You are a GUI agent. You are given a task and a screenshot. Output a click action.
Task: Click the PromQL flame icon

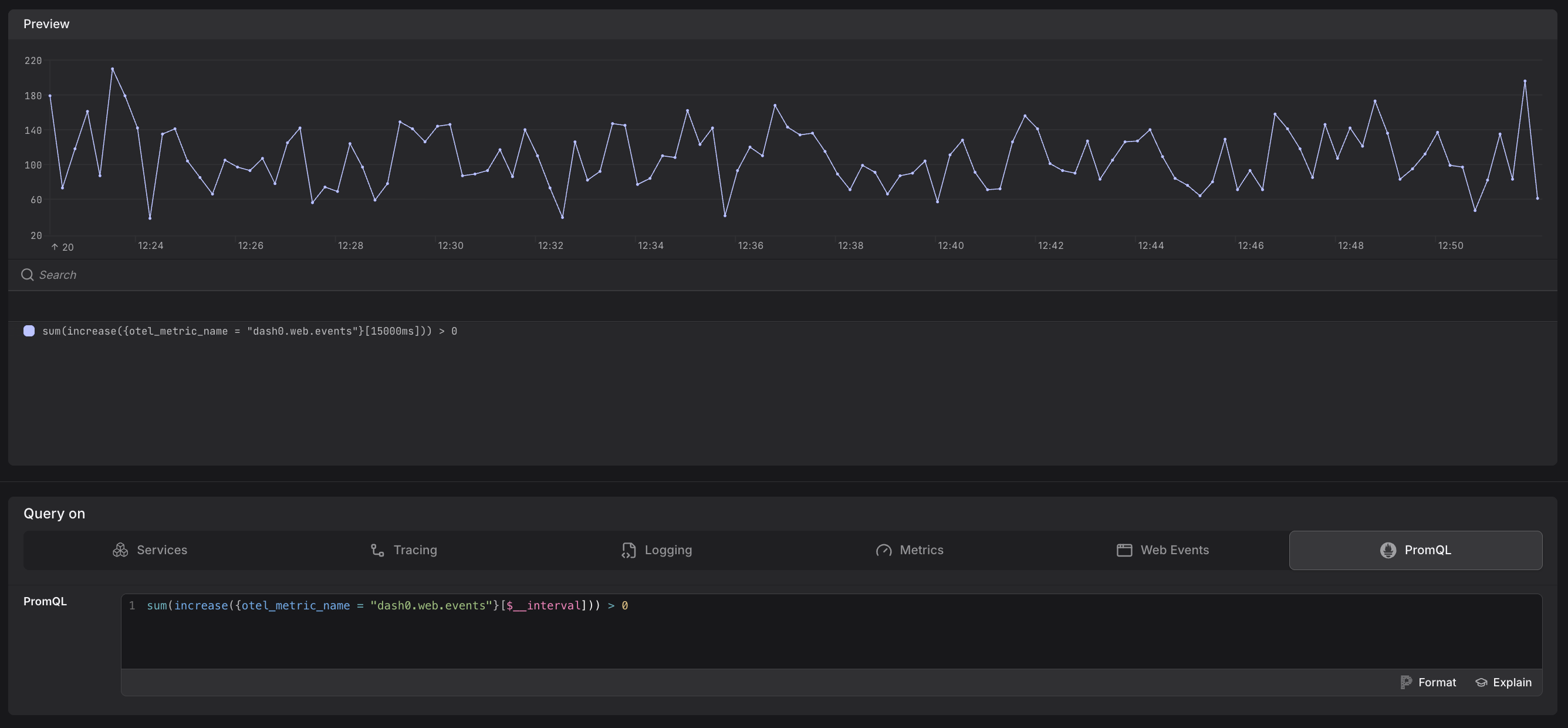click(x=1387, y=550)
